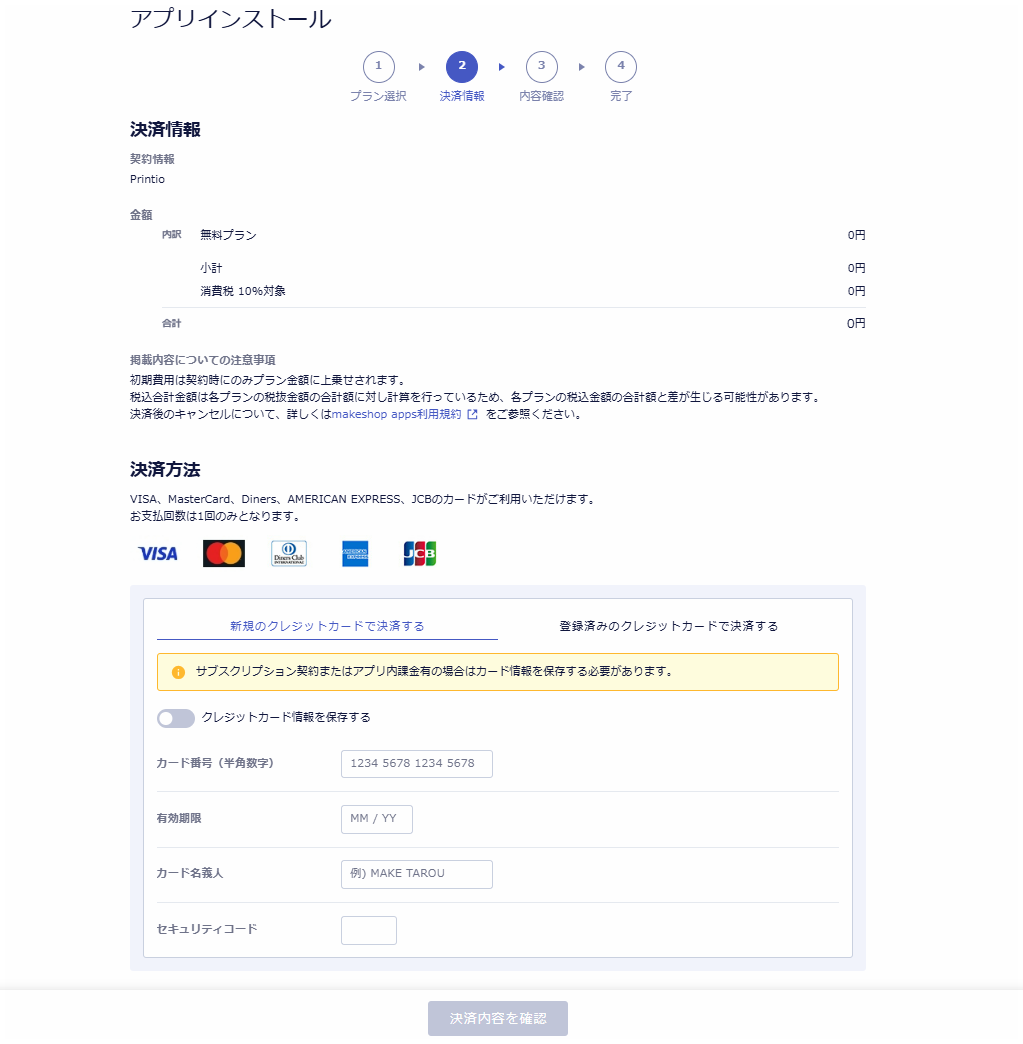This screenshot has height=1044, width=1023.
Task: Open the makeshop apps利用規約 link
Action: (396, 414)
